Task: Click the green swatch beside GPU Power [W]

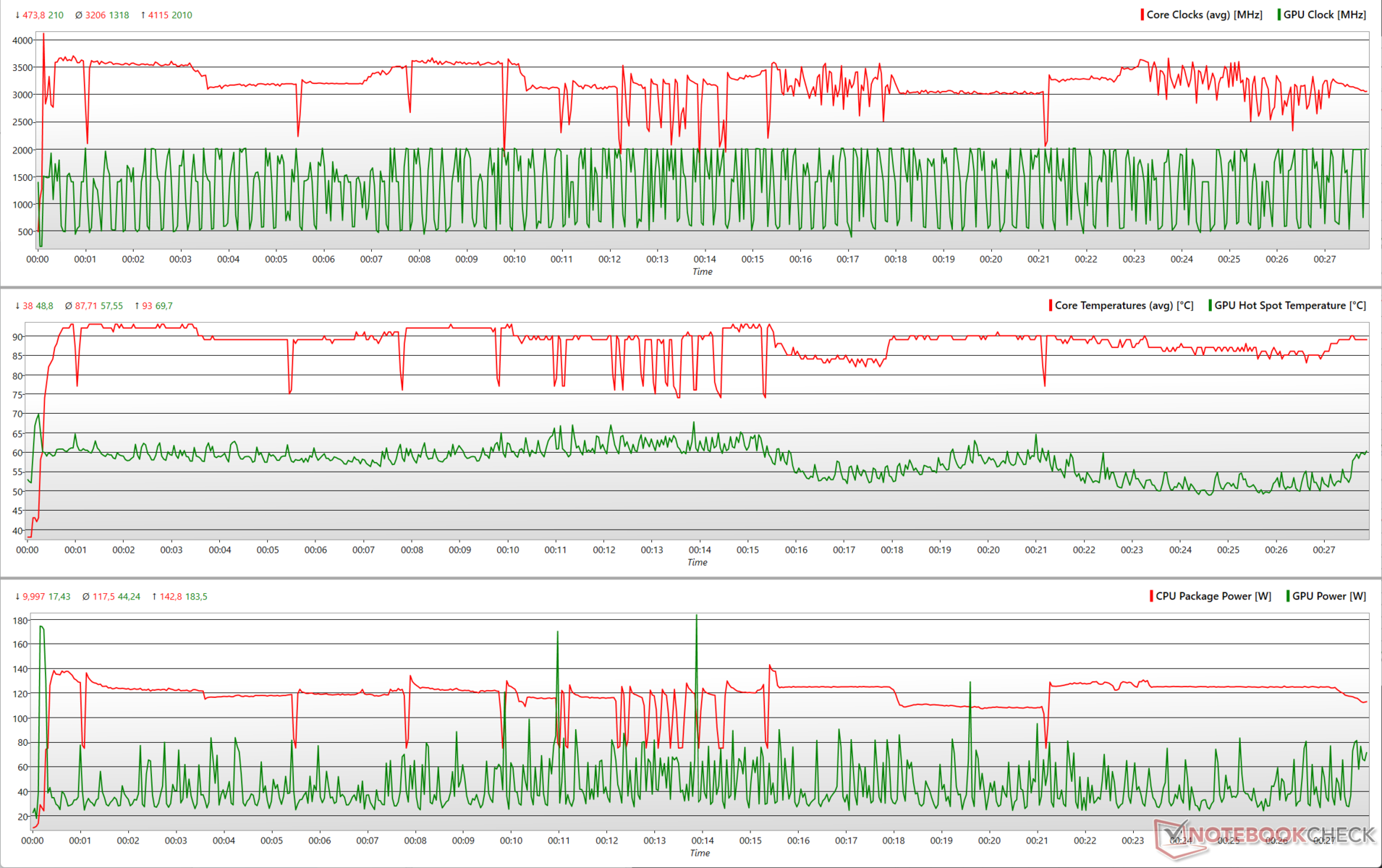Action: click(1288, 596)
